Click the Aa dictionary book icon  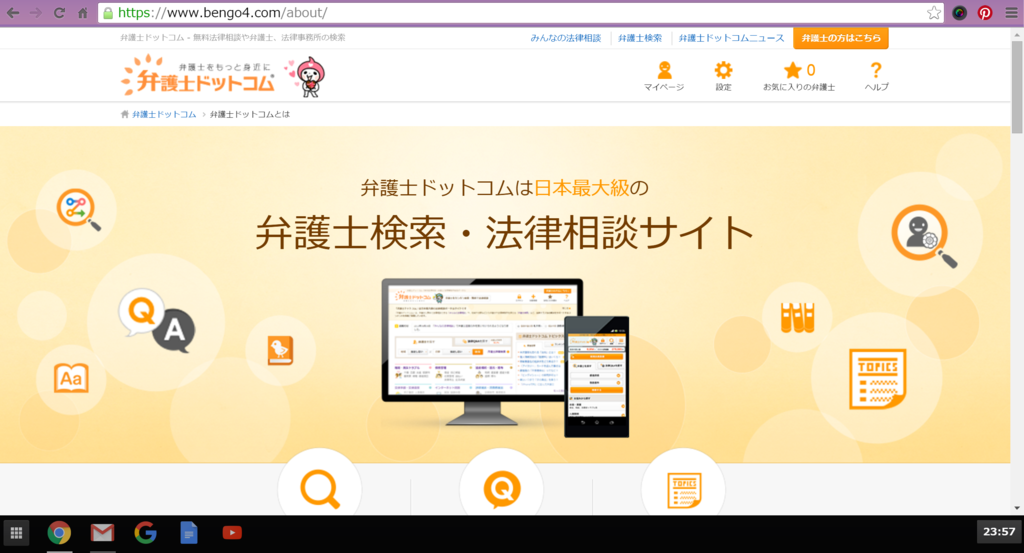[x=71, y=378]
